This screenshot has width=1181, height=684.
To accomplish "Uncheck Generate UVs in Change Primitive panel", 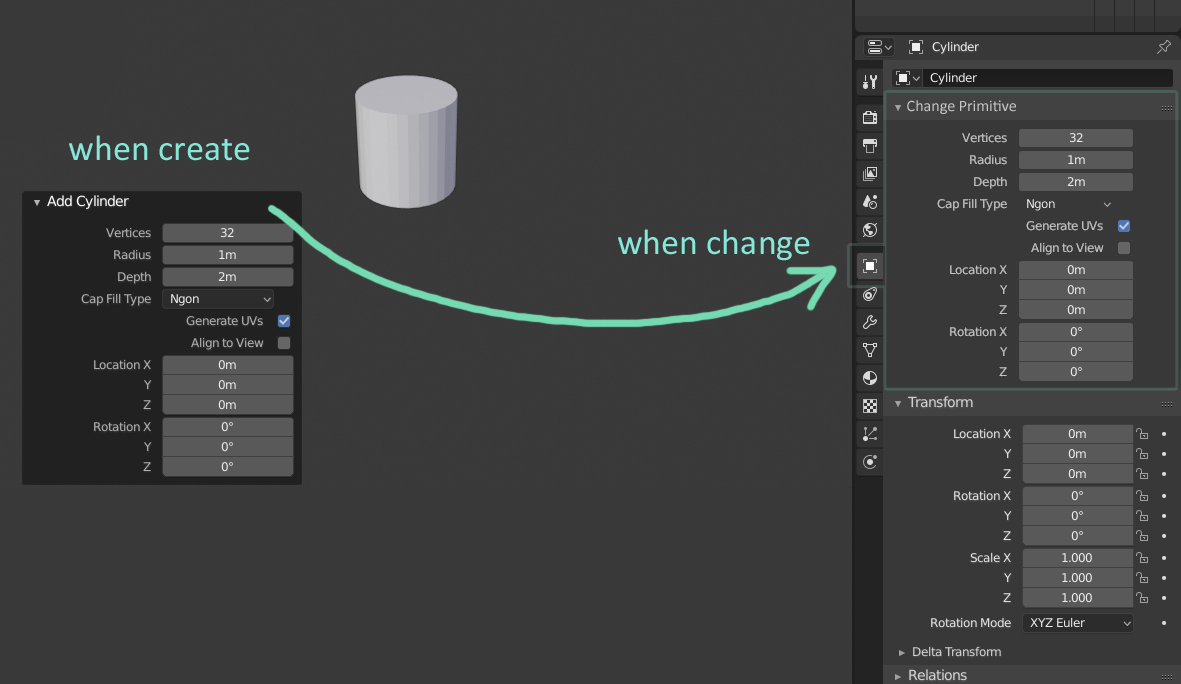I will pyautogui.click(x=1124, y=226).
